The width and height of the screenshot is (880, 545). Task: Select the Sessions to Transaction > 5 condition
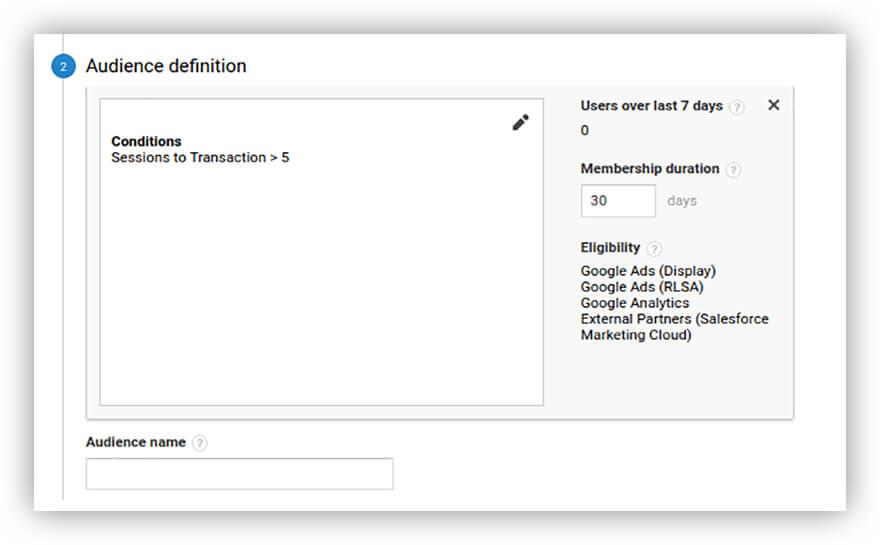click(x=200, y=158)
